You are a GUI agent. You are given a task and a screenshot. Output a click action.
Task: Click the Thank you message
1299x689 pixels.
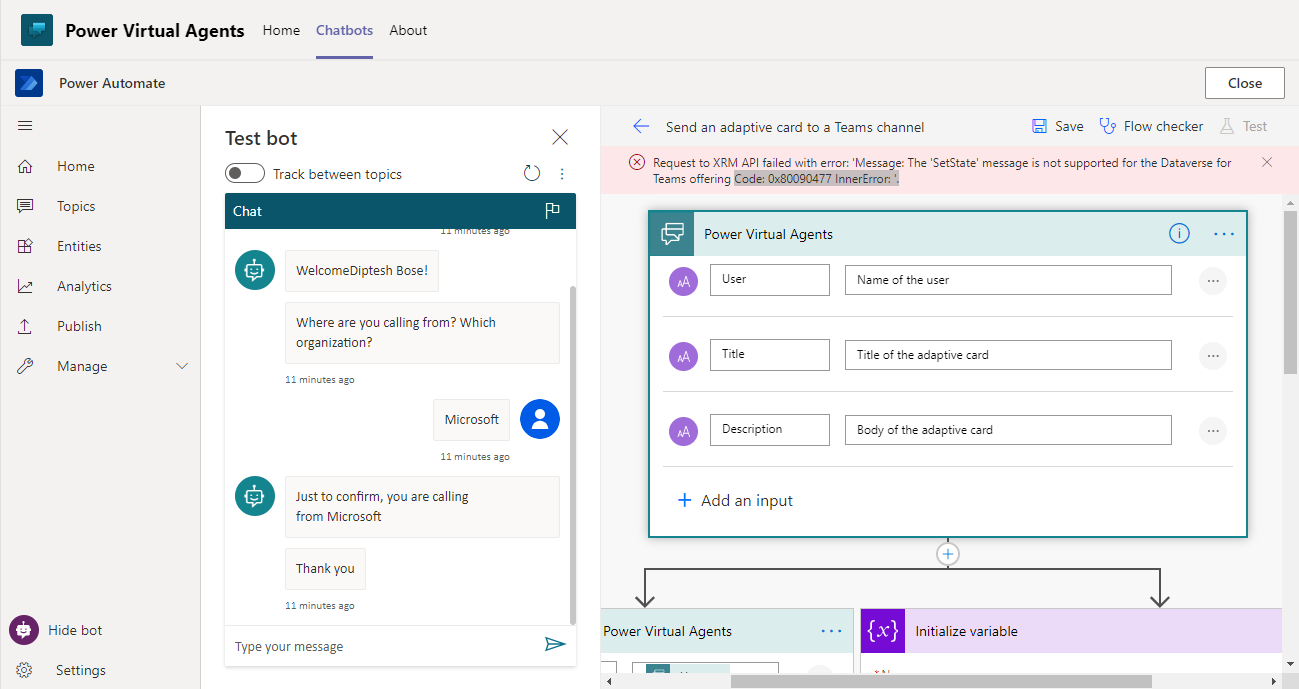tap(325, 568)
